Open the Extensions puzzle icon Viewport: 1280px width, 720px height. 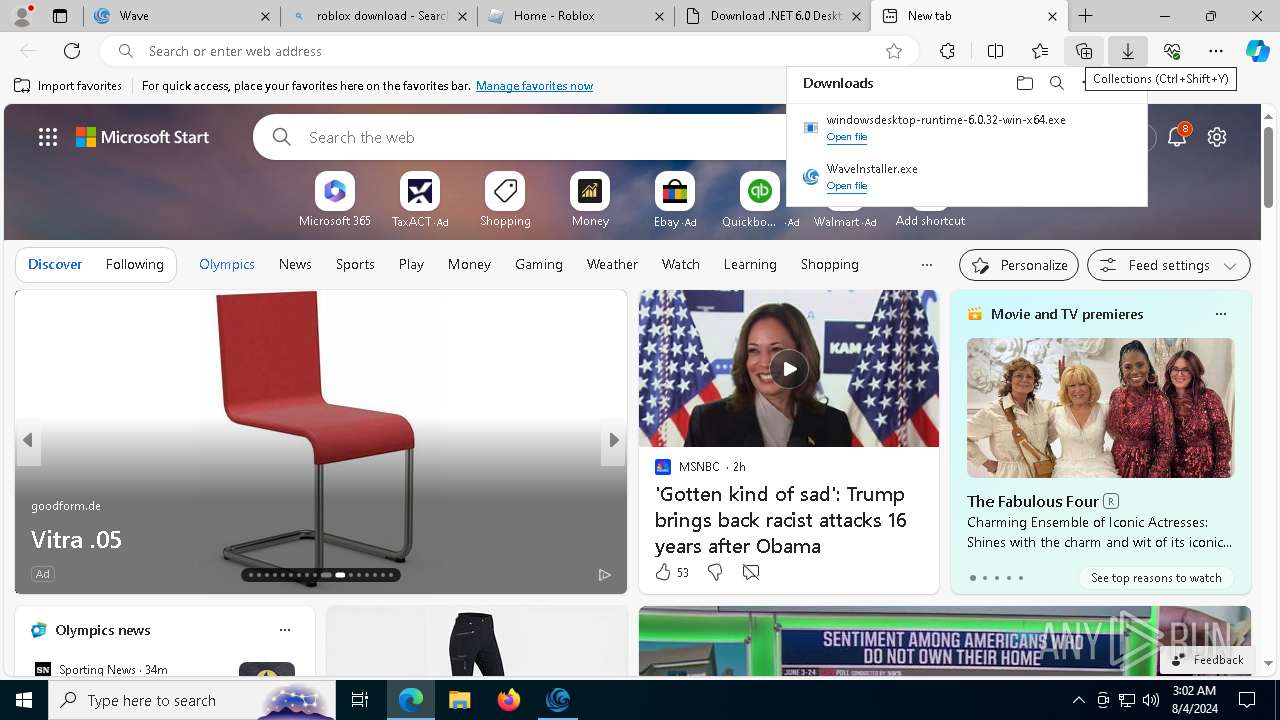948,51
